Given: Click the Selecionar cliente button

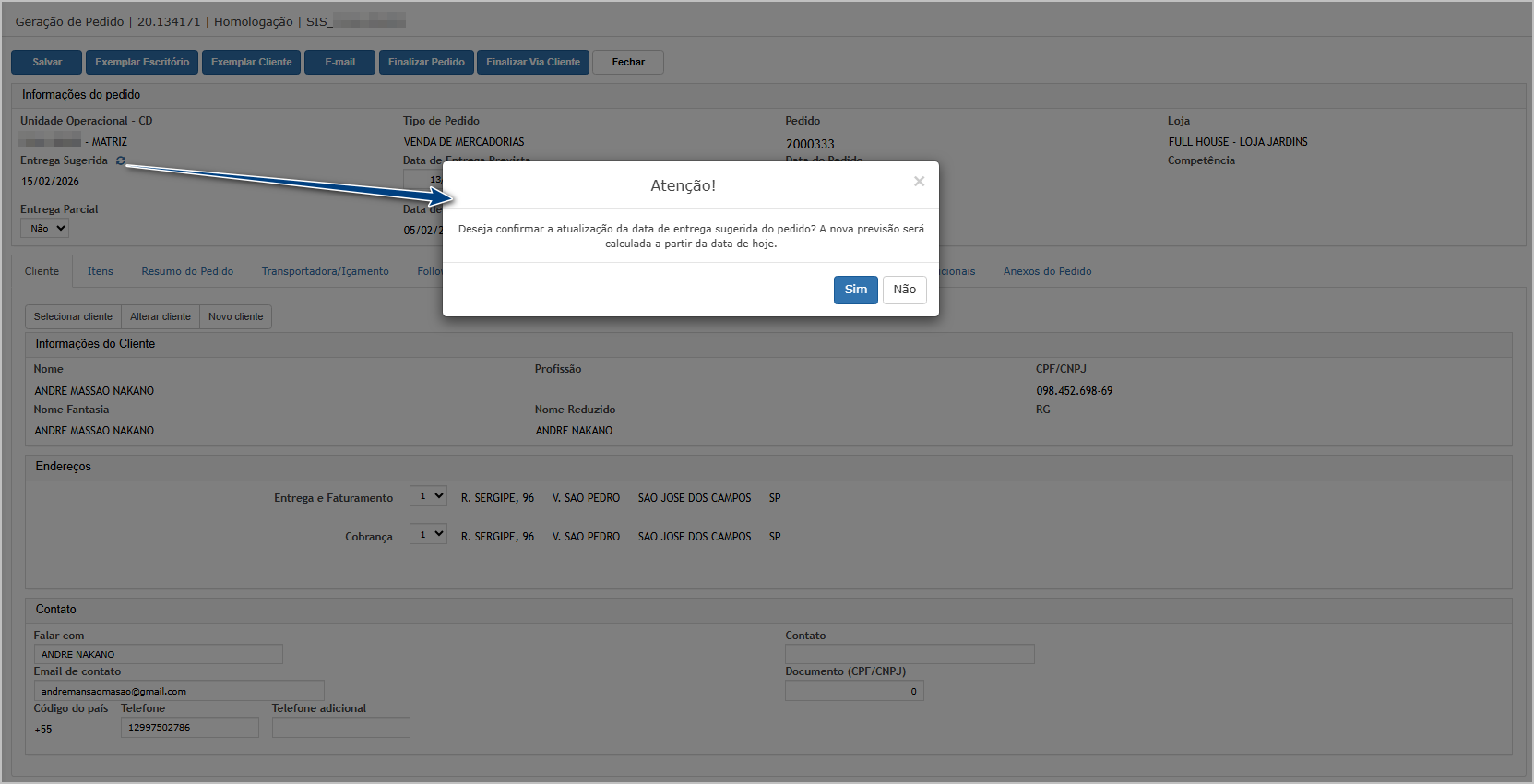Looking at the screenshot, I should click(x=73, y=317).
